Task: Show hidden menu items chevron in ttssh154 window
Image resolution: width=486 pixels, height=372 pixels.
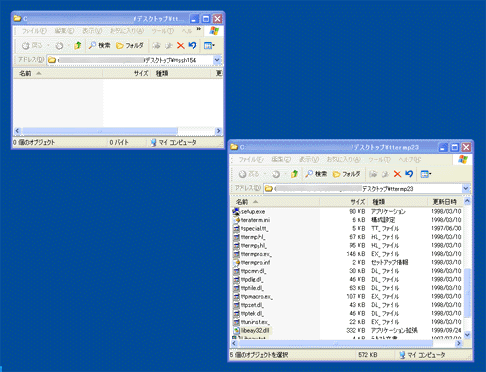Action: click(198, 29)
